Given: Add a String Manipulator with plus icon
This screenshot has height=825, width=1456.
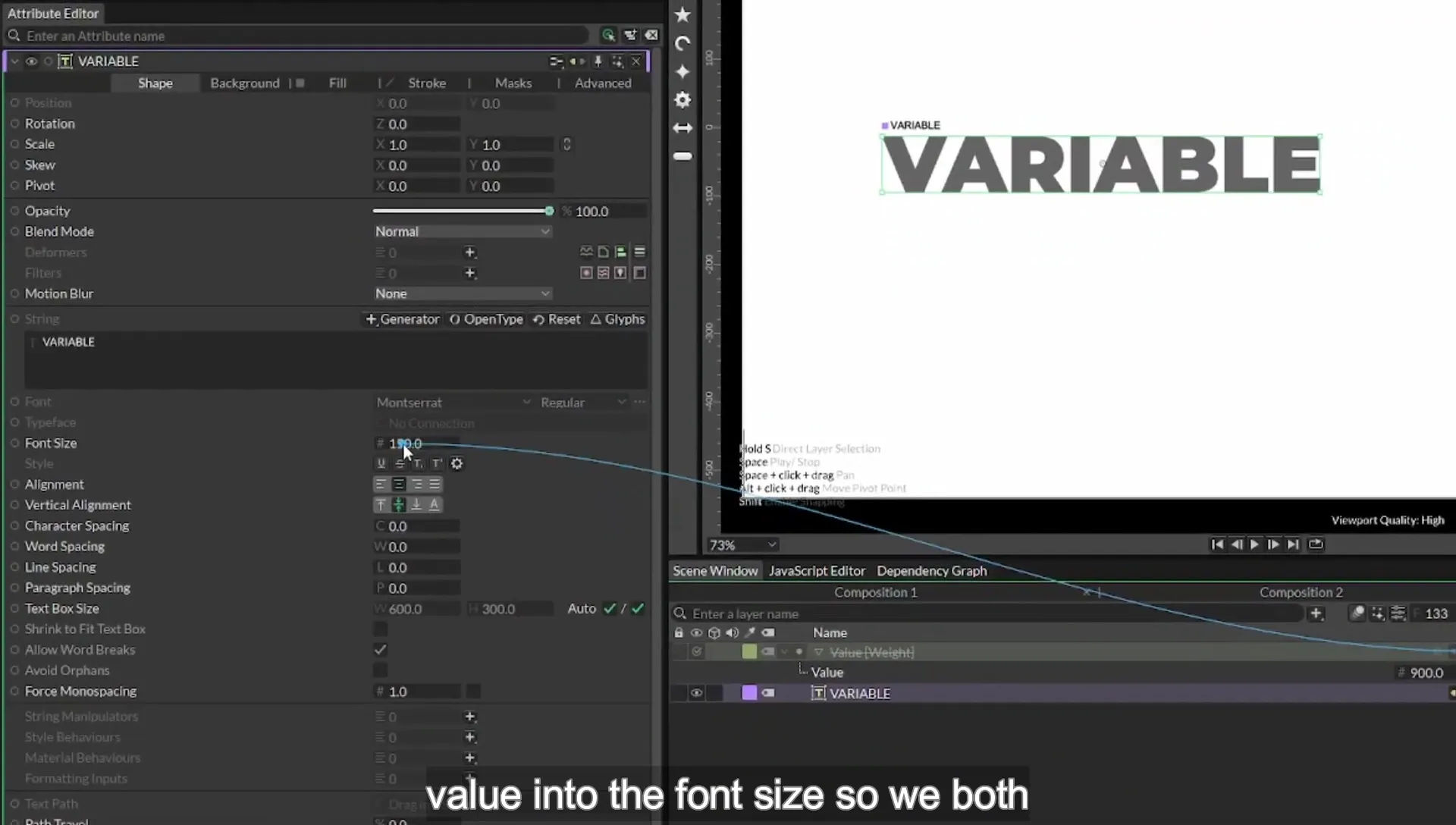Looking at the screenshot, I should (470, 717).
